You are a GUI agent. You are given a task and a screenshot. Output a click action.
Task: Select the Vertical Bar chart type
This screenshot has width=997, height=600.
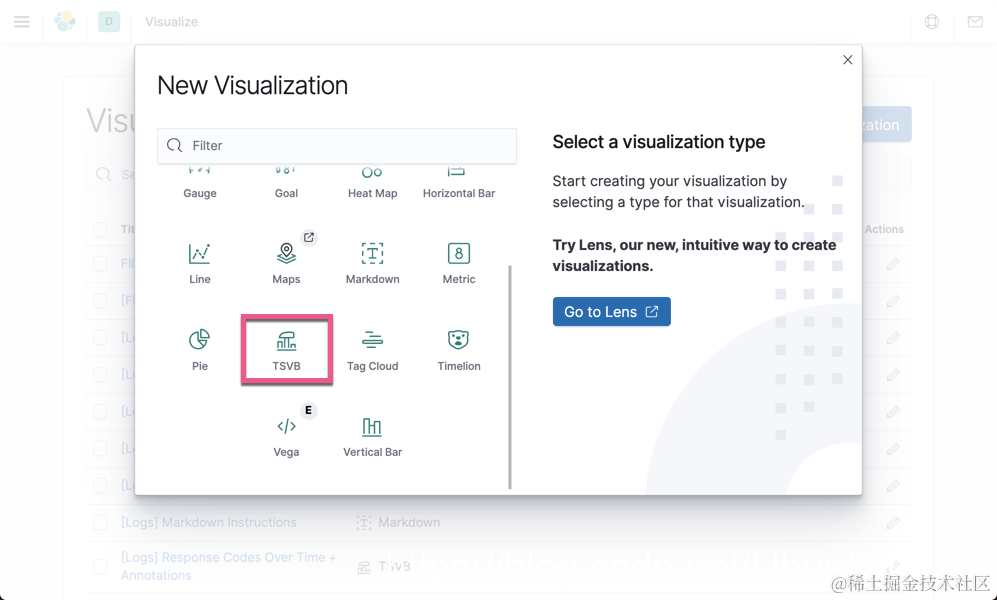pyautogui.click(x=373, y=436)
